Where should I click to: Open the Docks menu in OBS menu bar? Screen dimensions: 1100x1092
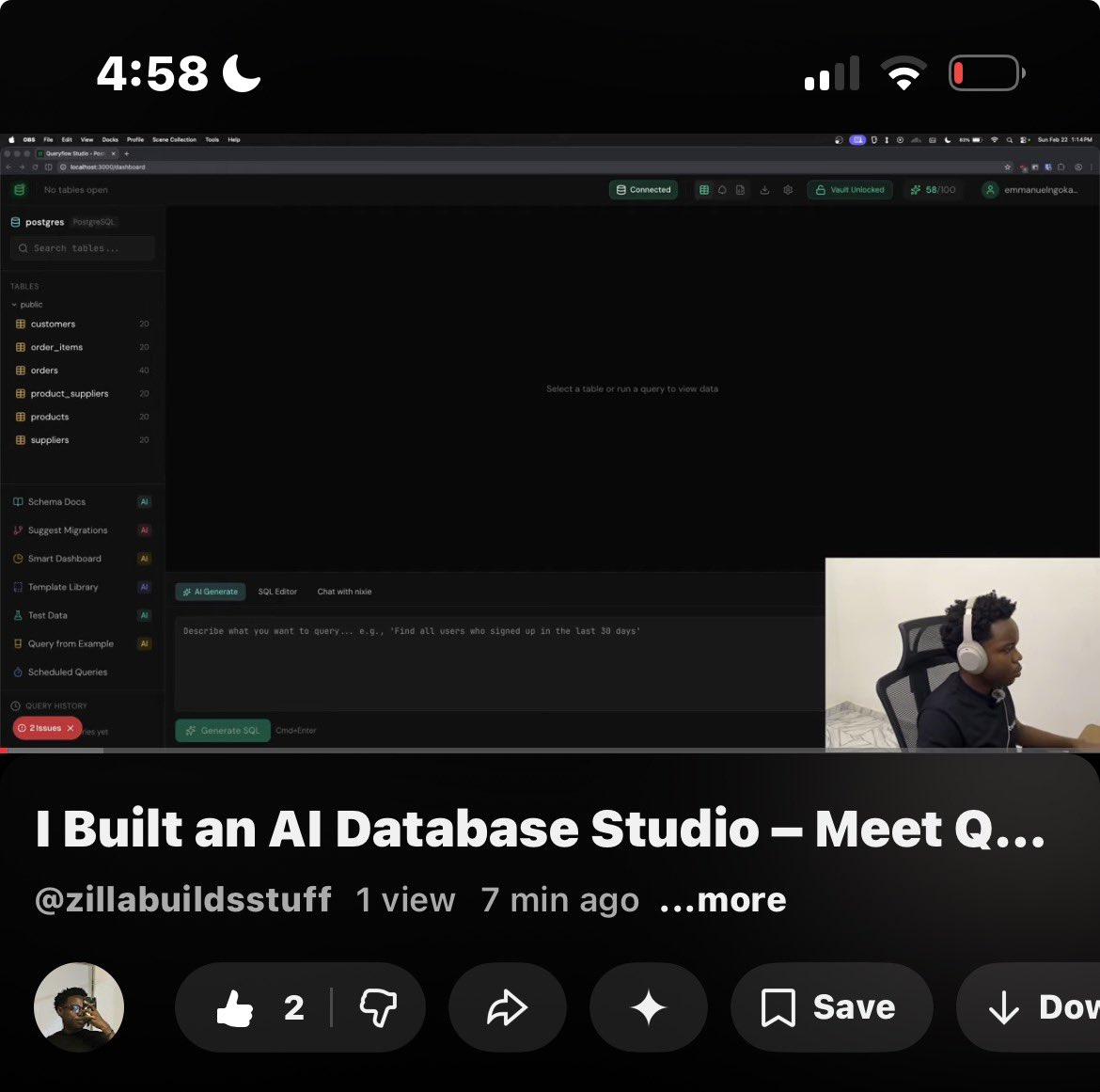coord(110,139)
